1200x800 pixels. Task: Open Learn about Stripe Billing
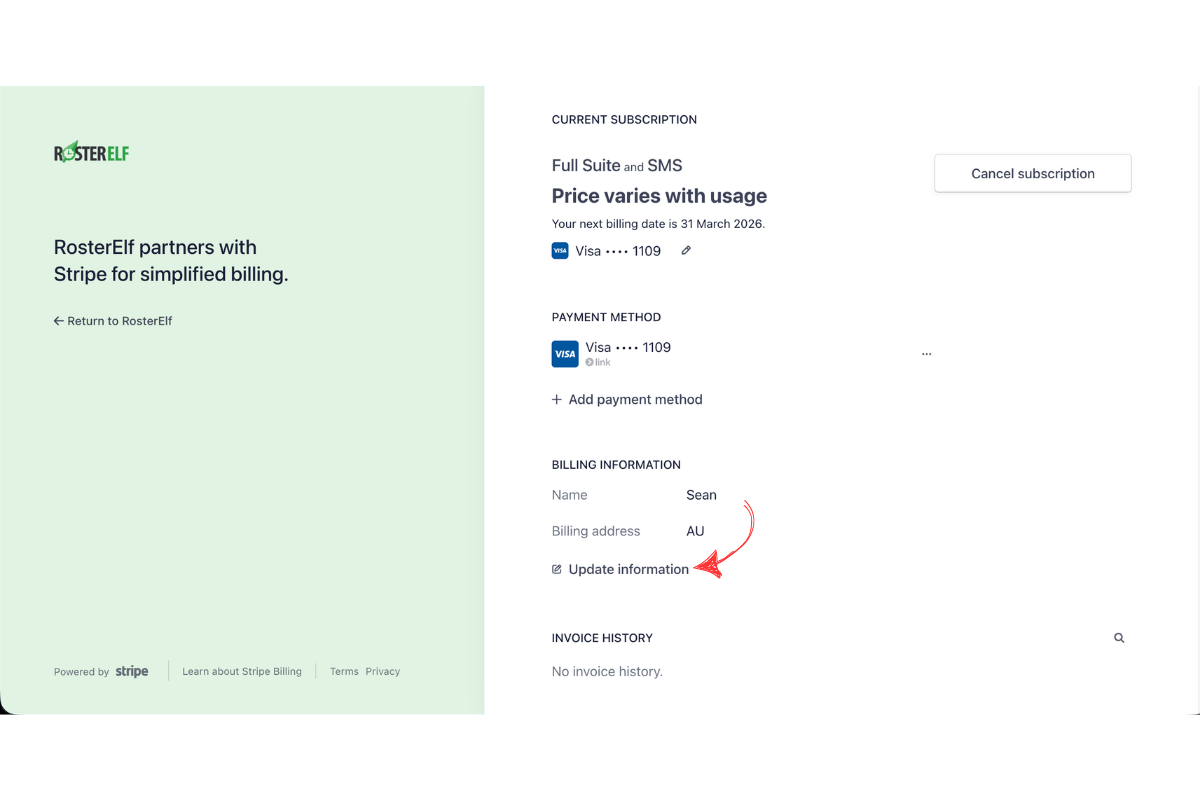click(x=242, y=671)
